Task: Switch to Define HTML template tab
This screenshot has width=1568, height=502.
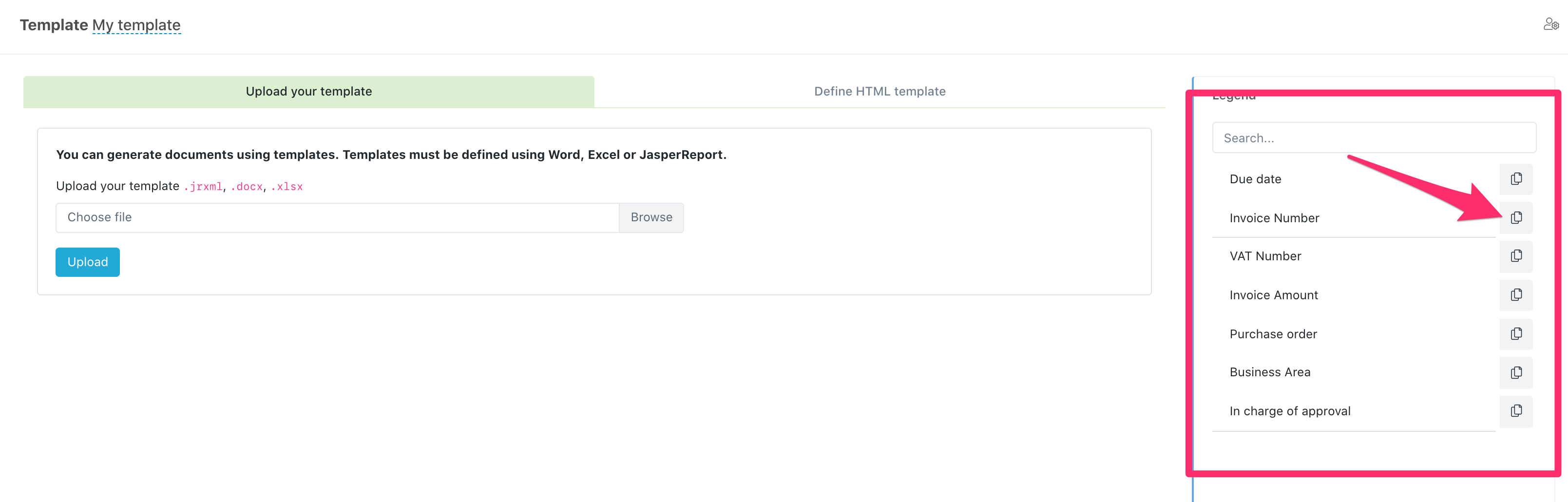Action: tap(879, 92)
